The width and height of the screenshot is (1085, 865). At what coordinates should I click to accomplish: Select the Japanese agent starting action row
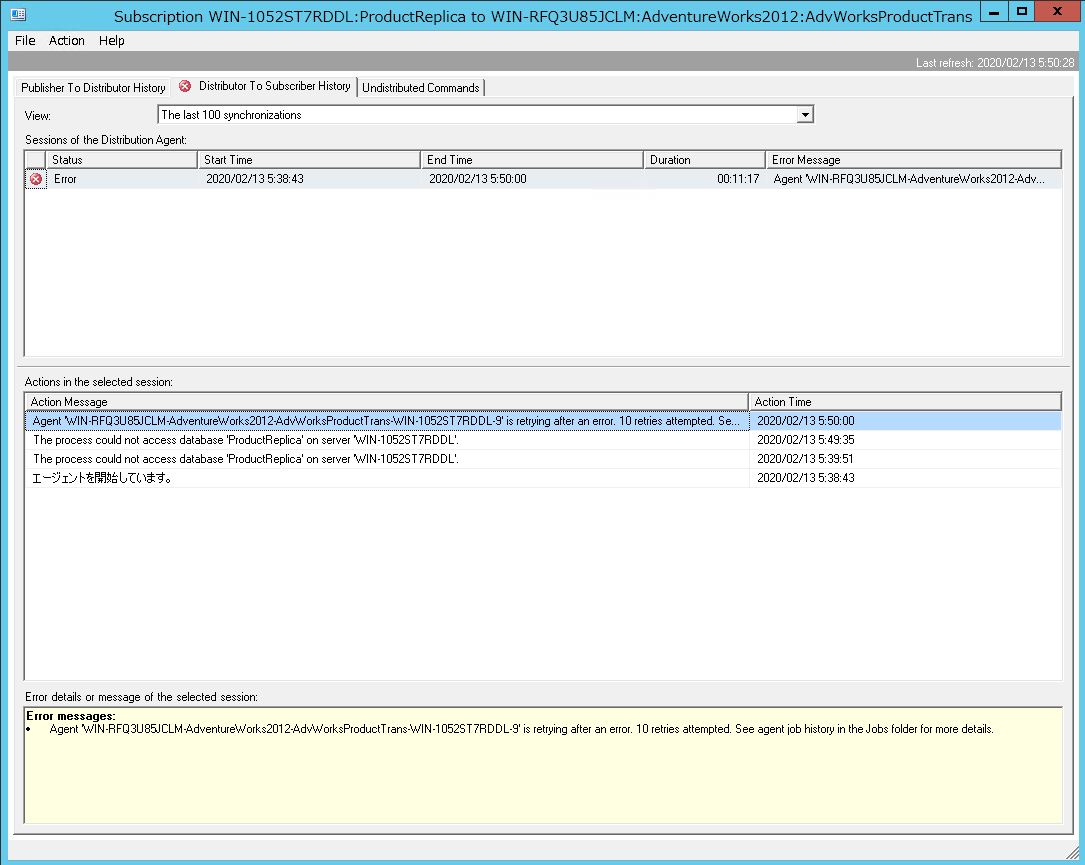pyautogui.click(x=543, y=478)
